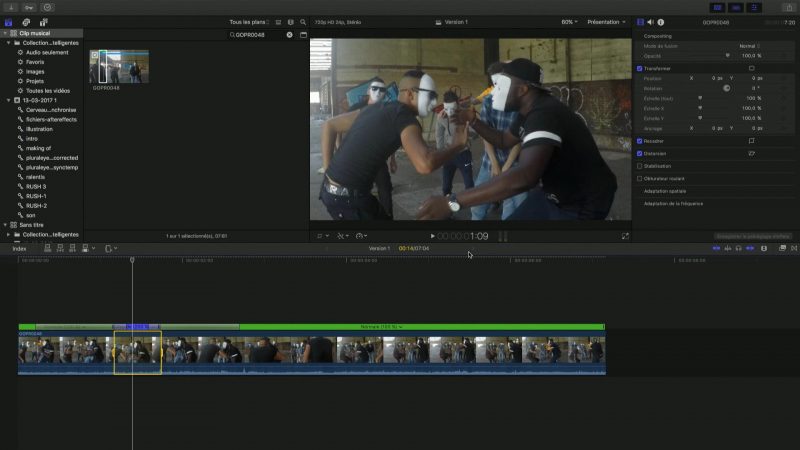Open the filter window icon beside search
Screen dimensions: 800x450
[x=304, y=35]
